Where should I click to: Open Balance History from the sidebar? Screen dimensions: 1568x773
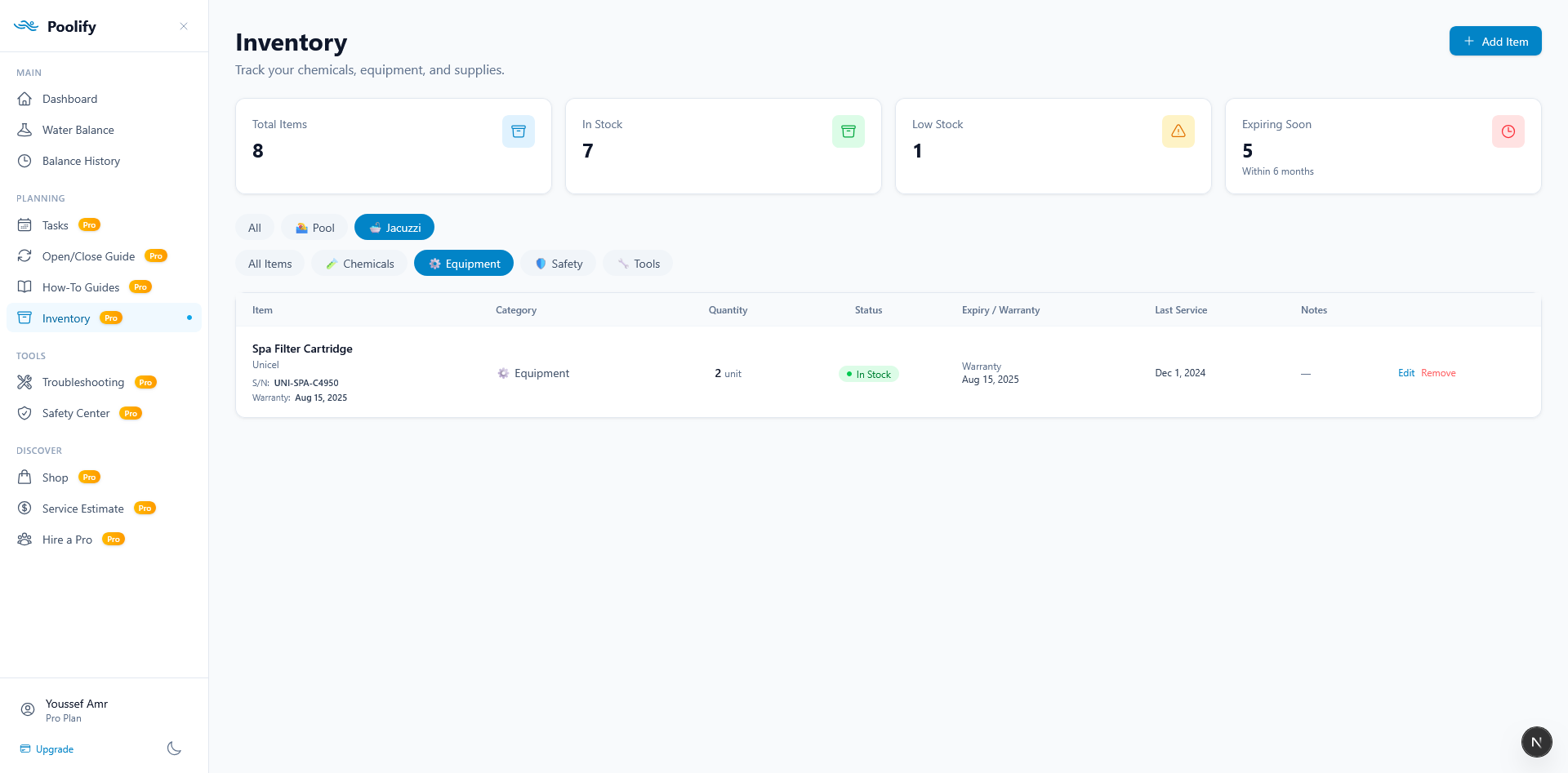(104, 161)
